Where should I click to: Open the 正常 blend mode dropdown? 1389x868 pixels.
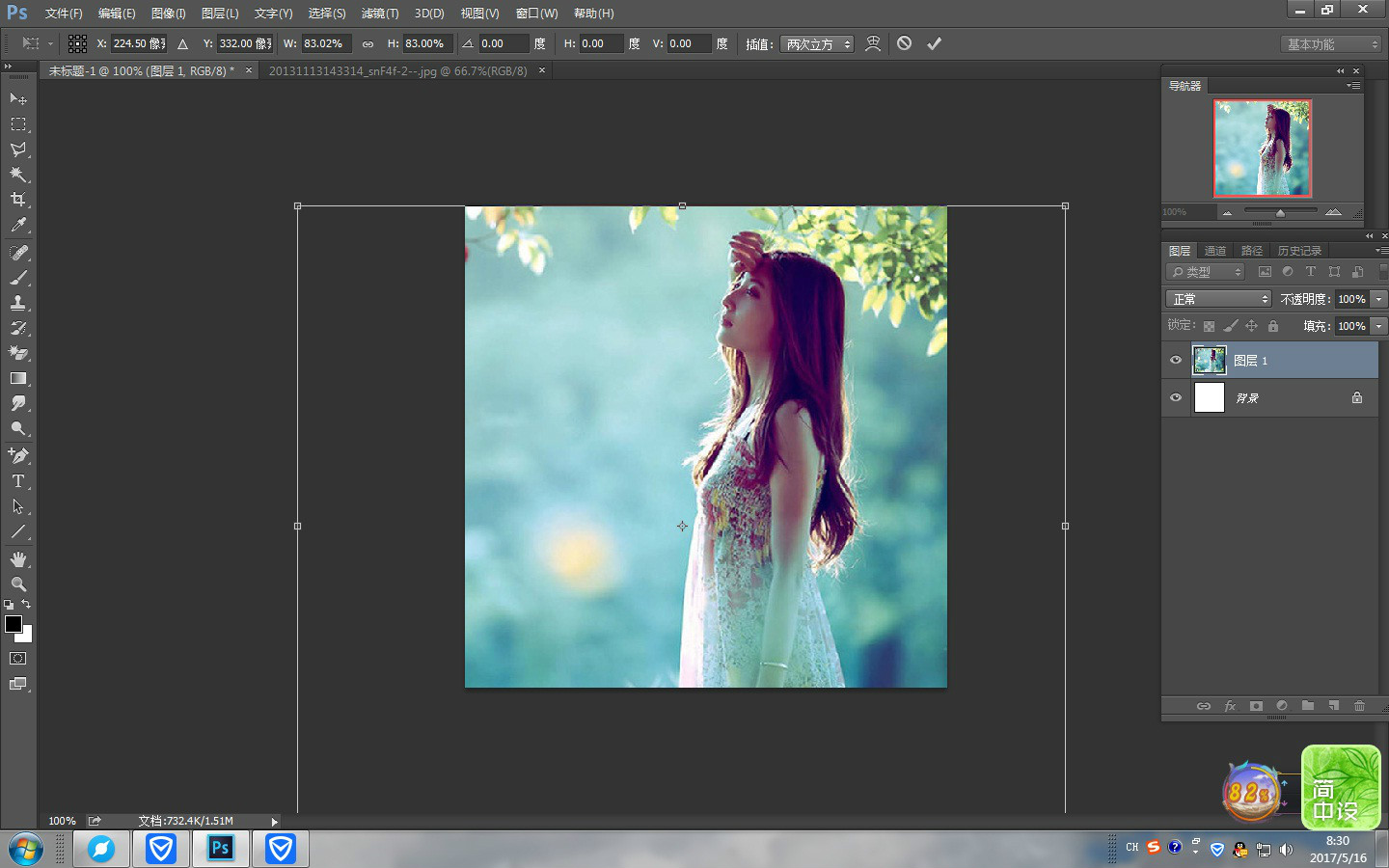(x=1218, y=299)
